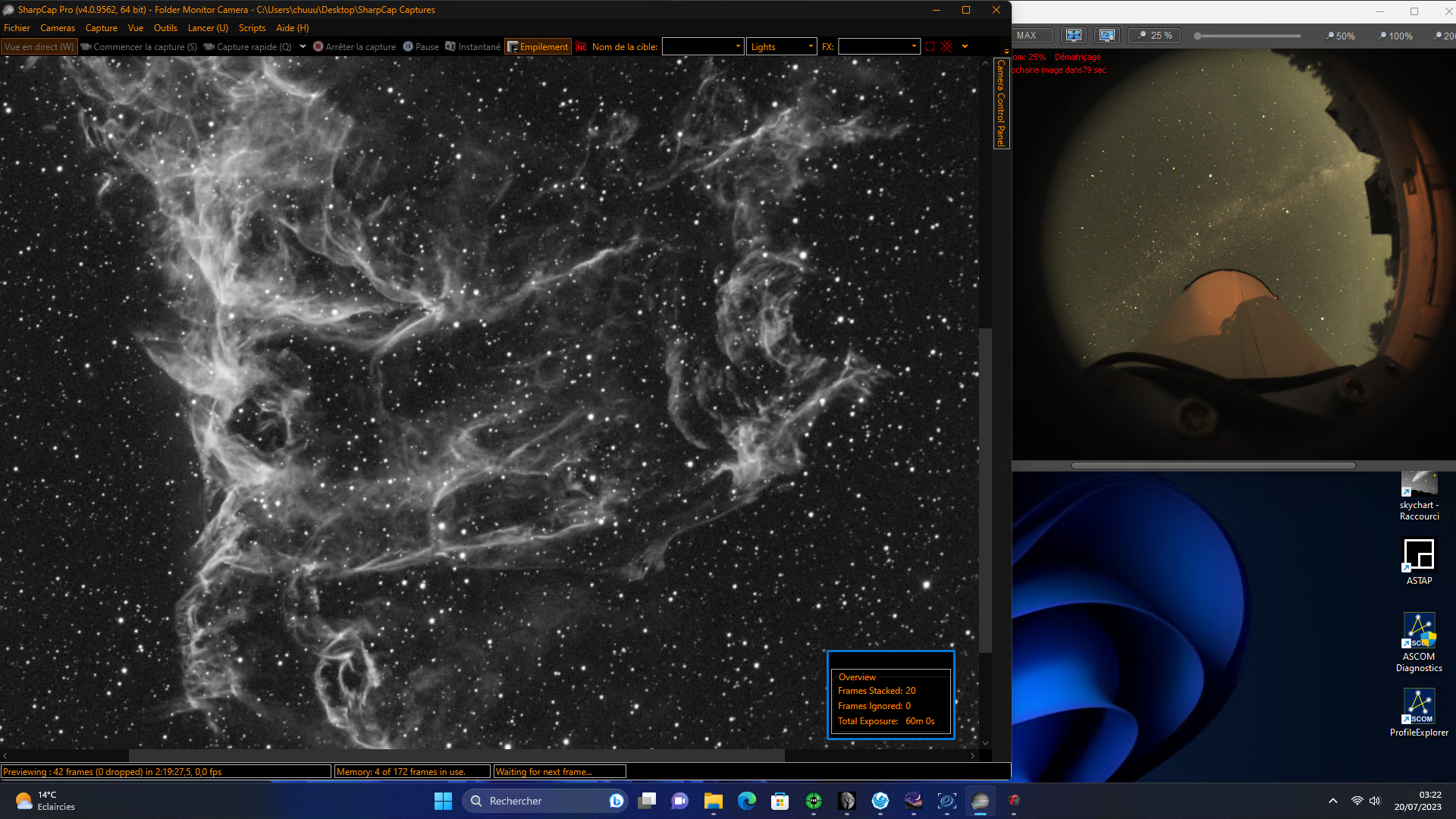
Task: Open Microsoft Store from the taskbar
Action: [x=780, y=801]
